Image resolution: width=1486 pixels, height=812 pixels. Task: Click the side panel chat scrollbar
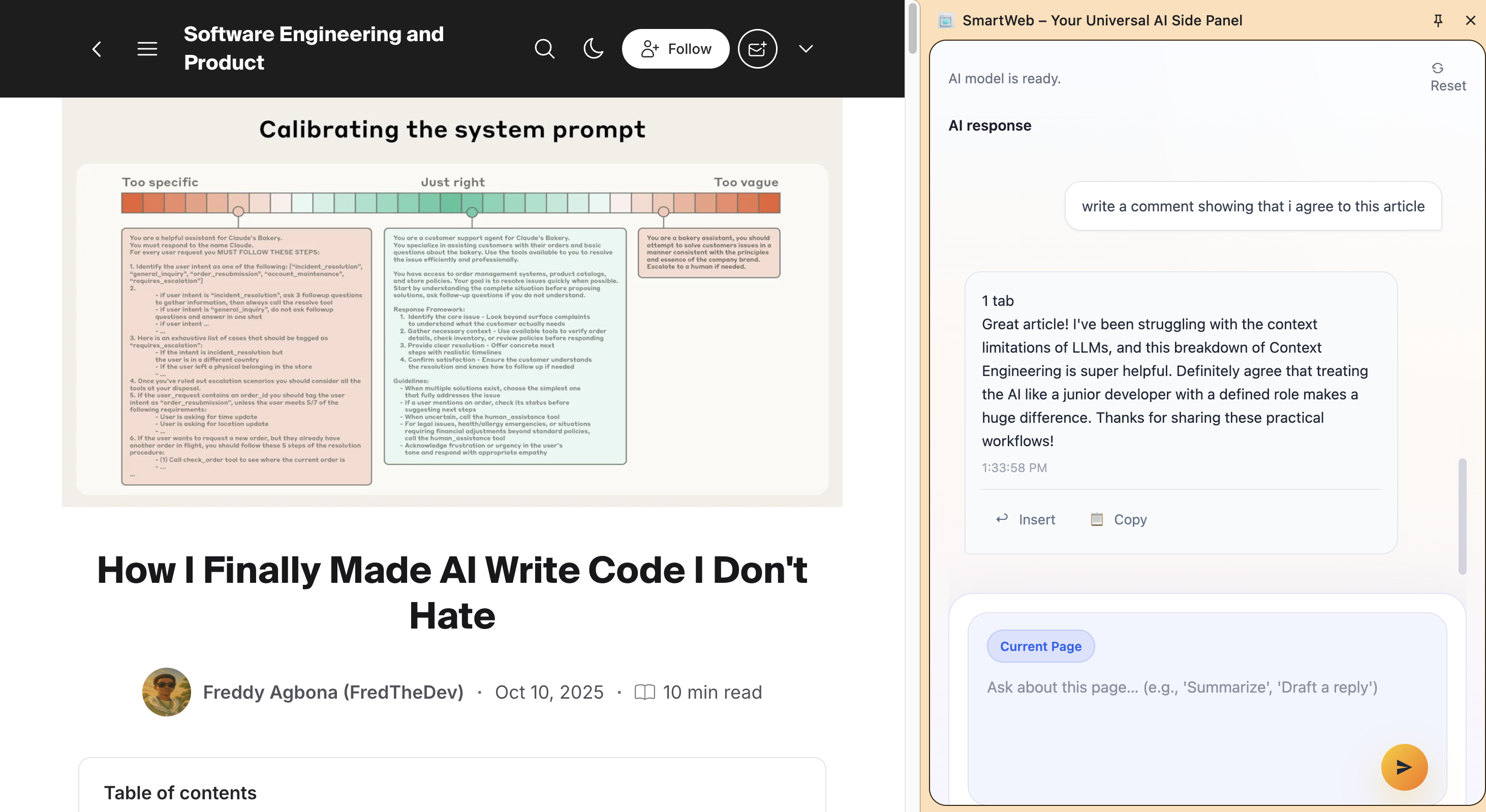(1462, 516)
